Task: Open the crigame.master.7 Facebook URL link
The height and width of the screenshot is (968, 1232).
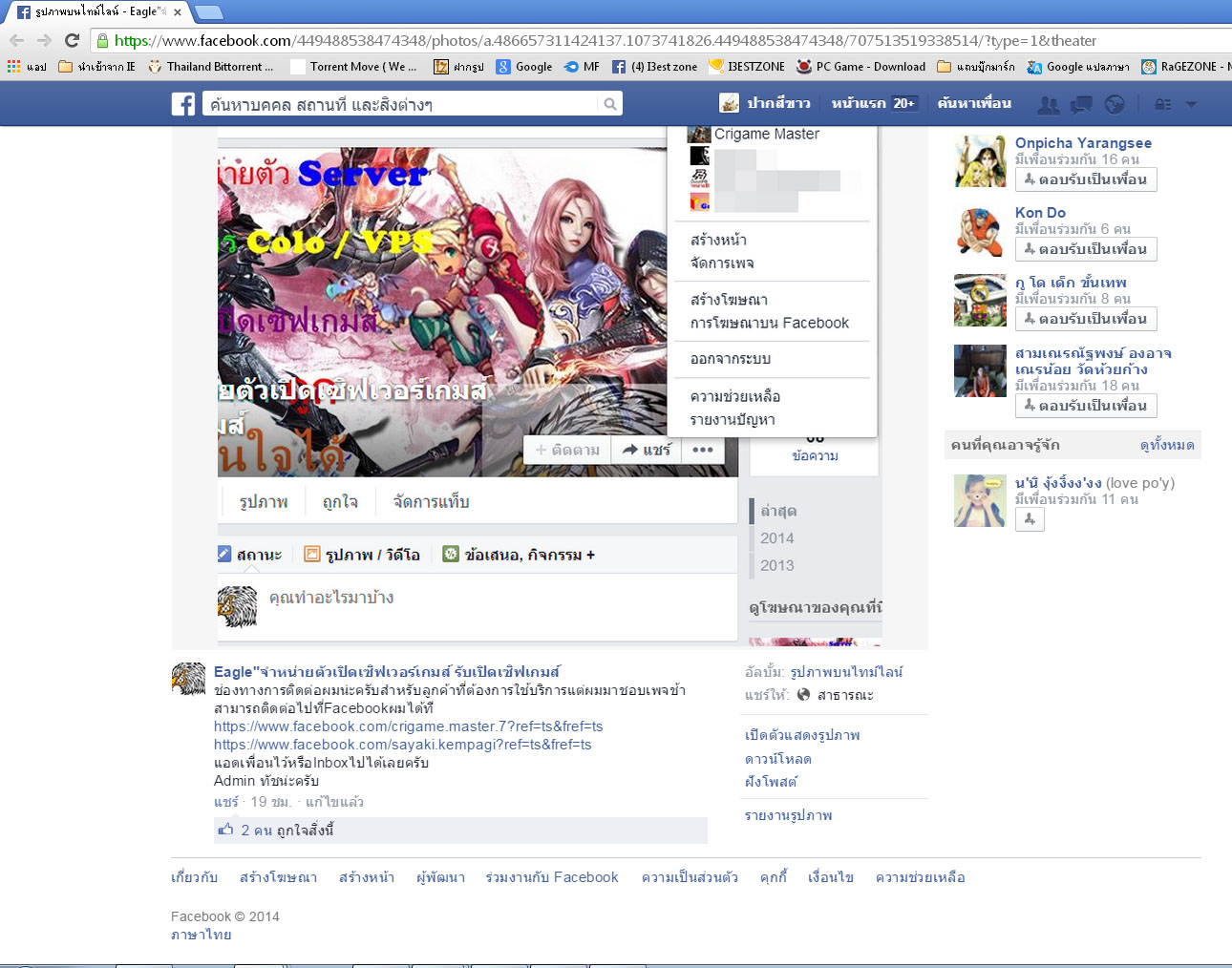Action: (x=409, y=726)
